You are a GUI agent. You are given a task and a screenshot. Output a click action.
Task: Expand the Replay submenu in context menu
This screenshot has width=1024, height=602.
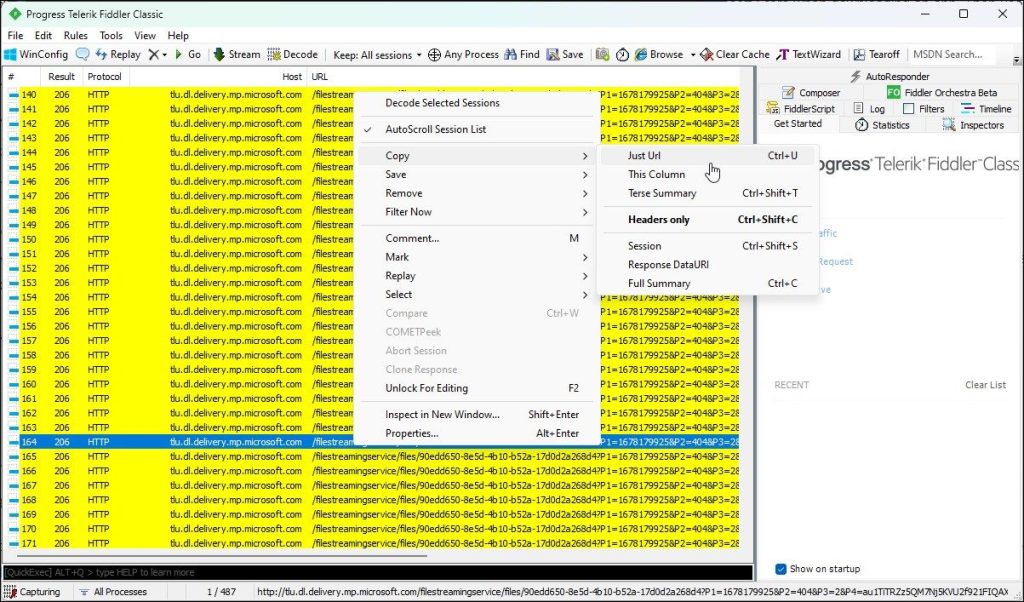[x=402, y=275]
